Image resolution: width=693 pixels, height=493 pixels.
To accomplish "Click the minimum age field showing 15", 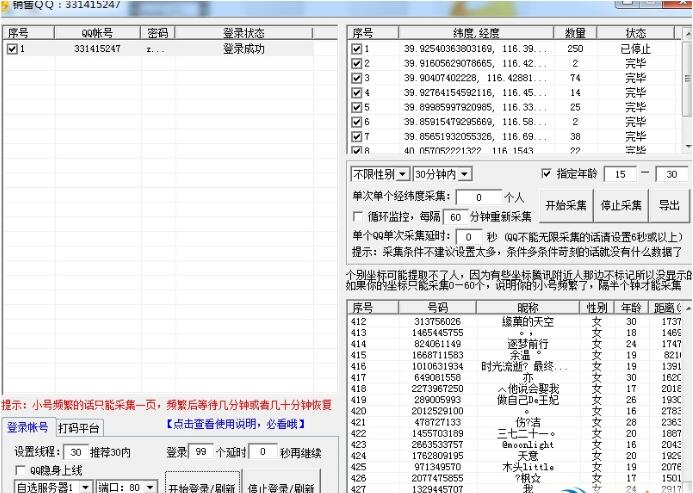I will [620, 174].
